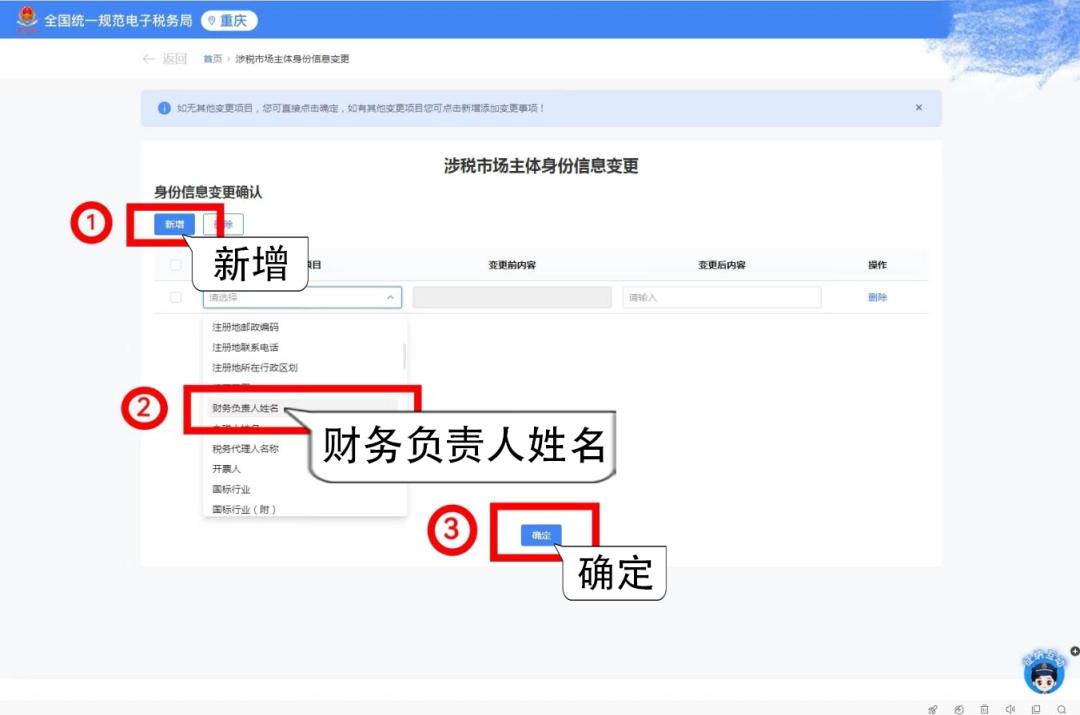Click the 首页 breadcrumb link
The image size is (1080, 715).
pos(213,59)
